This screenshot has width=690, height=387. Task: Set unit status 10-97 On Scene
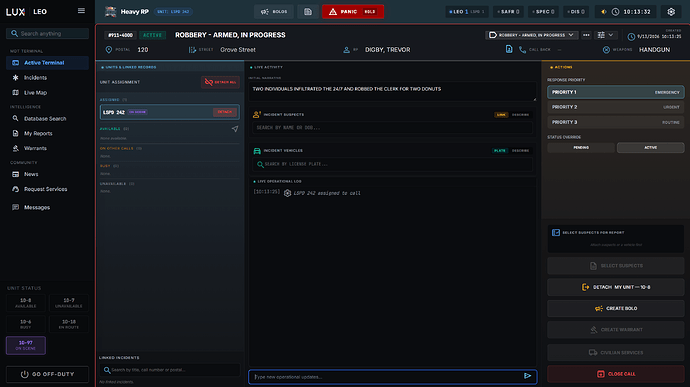pyautogui.click(x=26, y=345)
